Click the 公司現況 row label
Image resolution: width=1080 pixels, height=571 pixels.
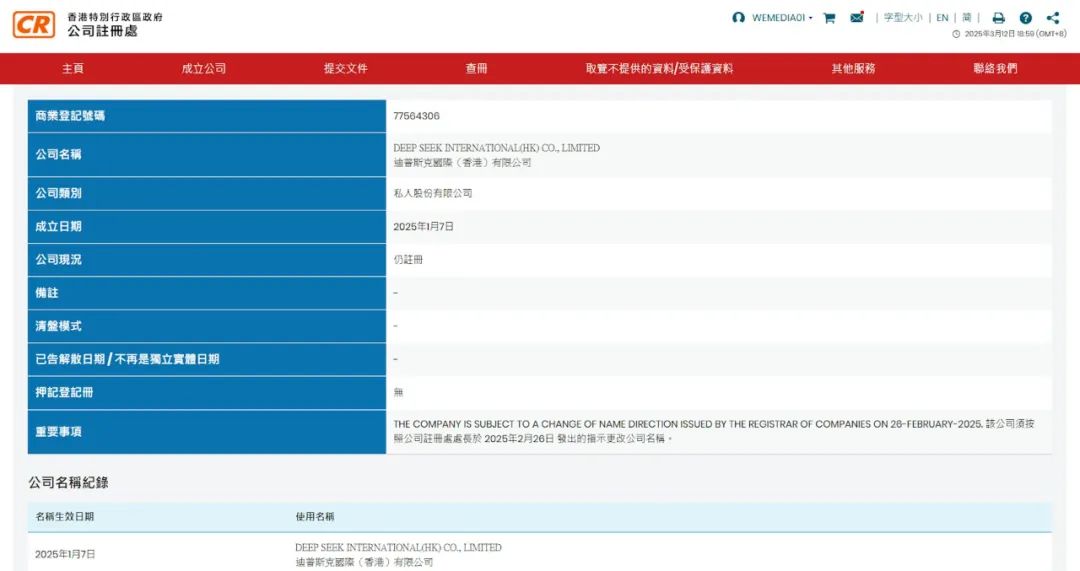(59, 259)
